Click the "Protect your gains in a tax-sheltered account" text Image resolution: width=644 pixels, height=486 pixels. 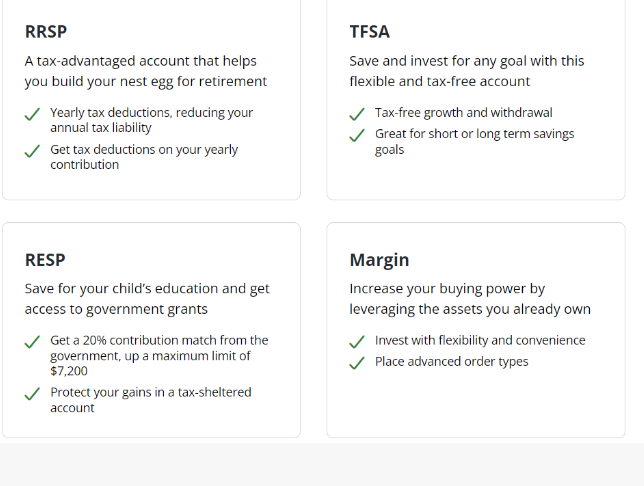click(x=150, y=400)
